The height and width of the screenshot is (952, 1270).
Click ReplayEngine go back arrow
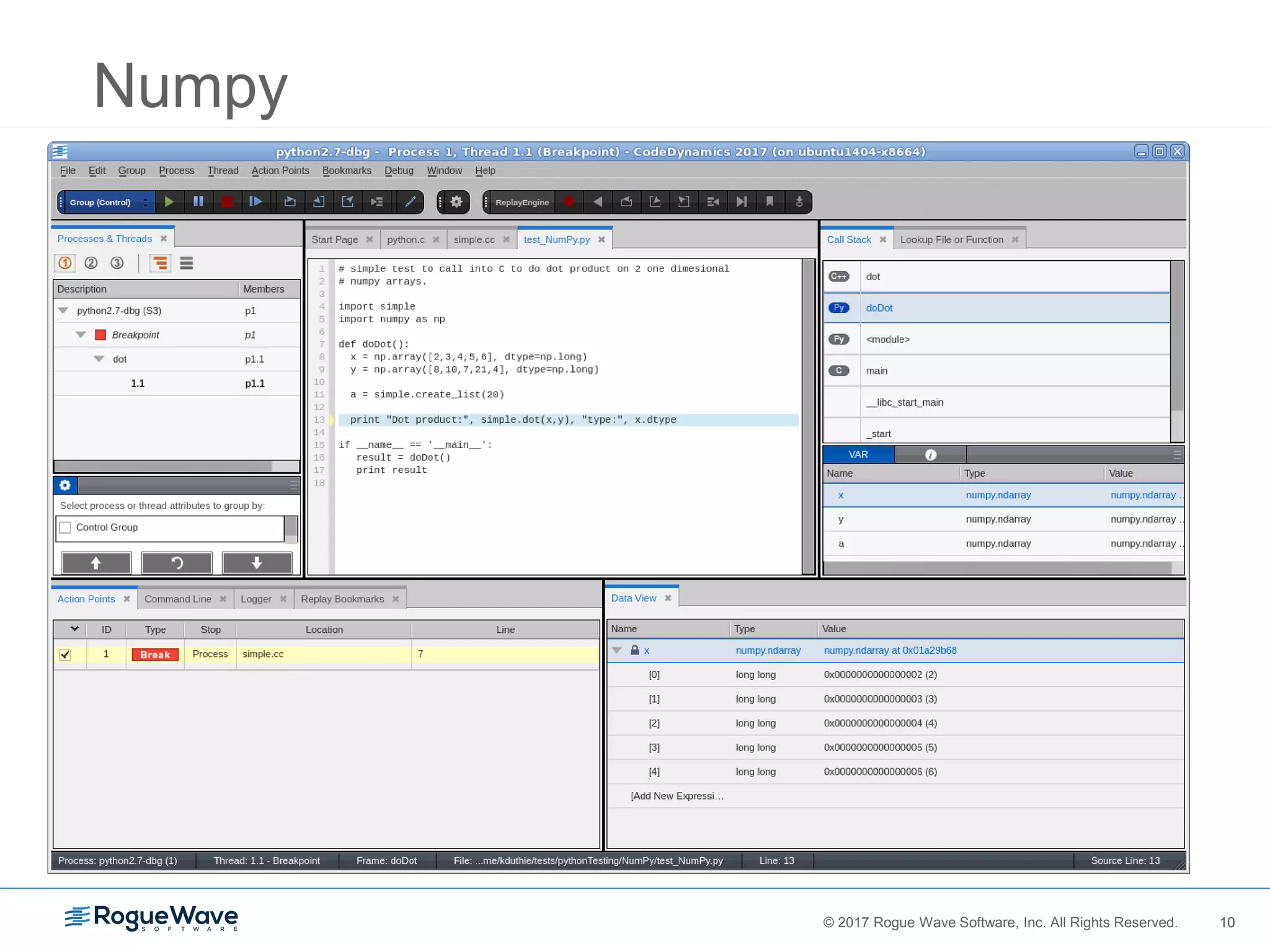[597, 202]
